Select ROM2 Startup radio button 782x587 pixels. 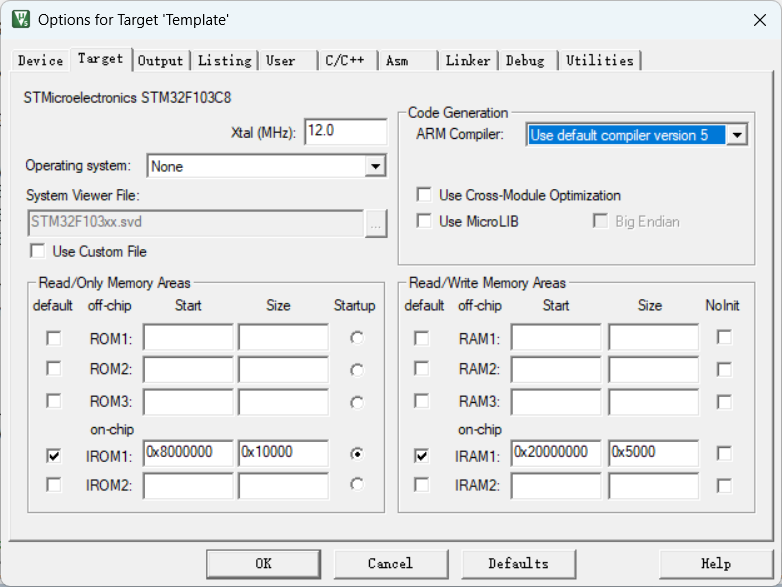tap(357, 370)
